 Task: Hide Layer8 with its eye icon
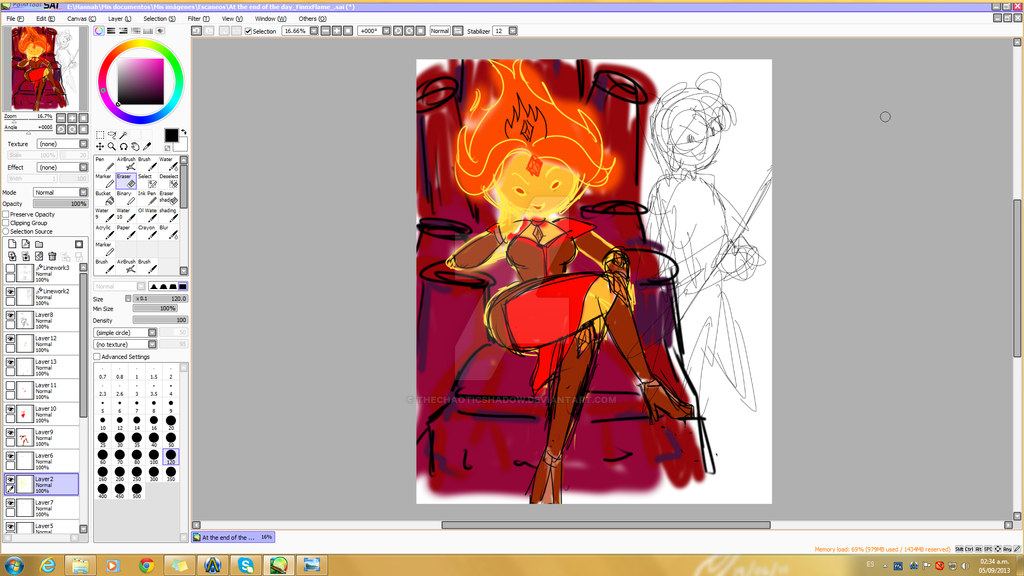pos(10,315)
